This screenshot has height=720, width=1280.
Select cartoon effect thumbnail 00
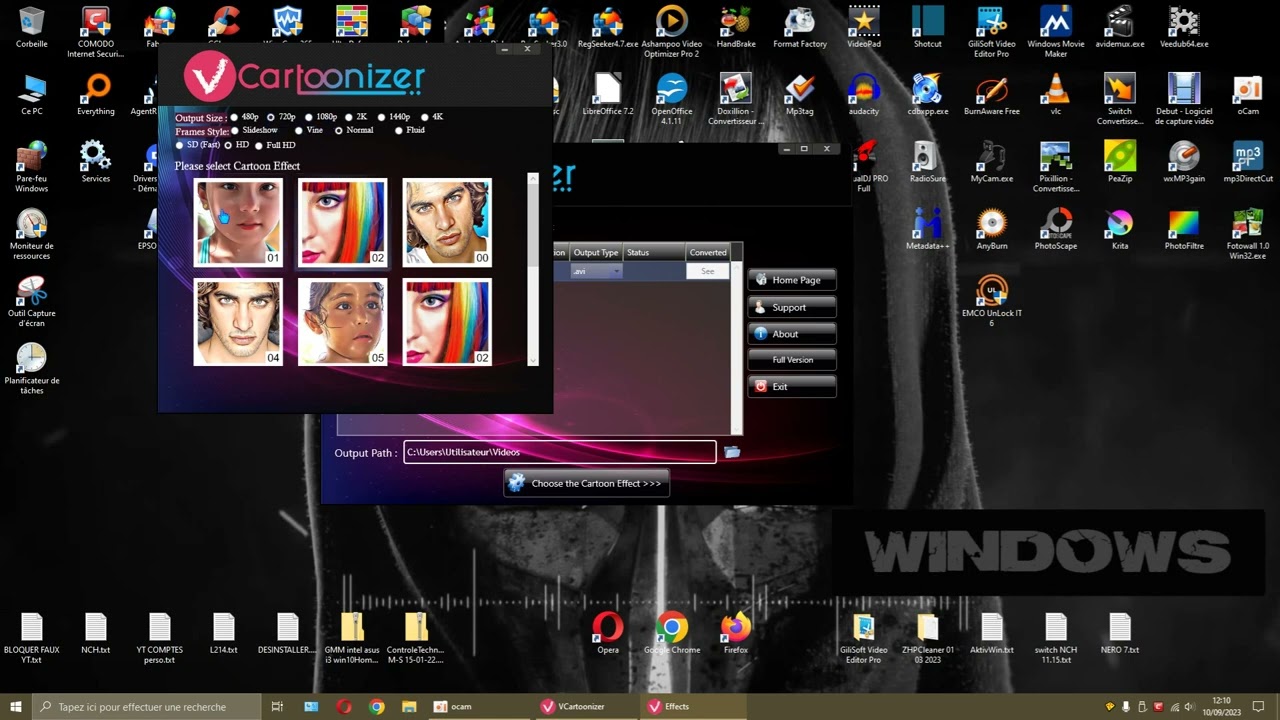(x=447, y=223)
